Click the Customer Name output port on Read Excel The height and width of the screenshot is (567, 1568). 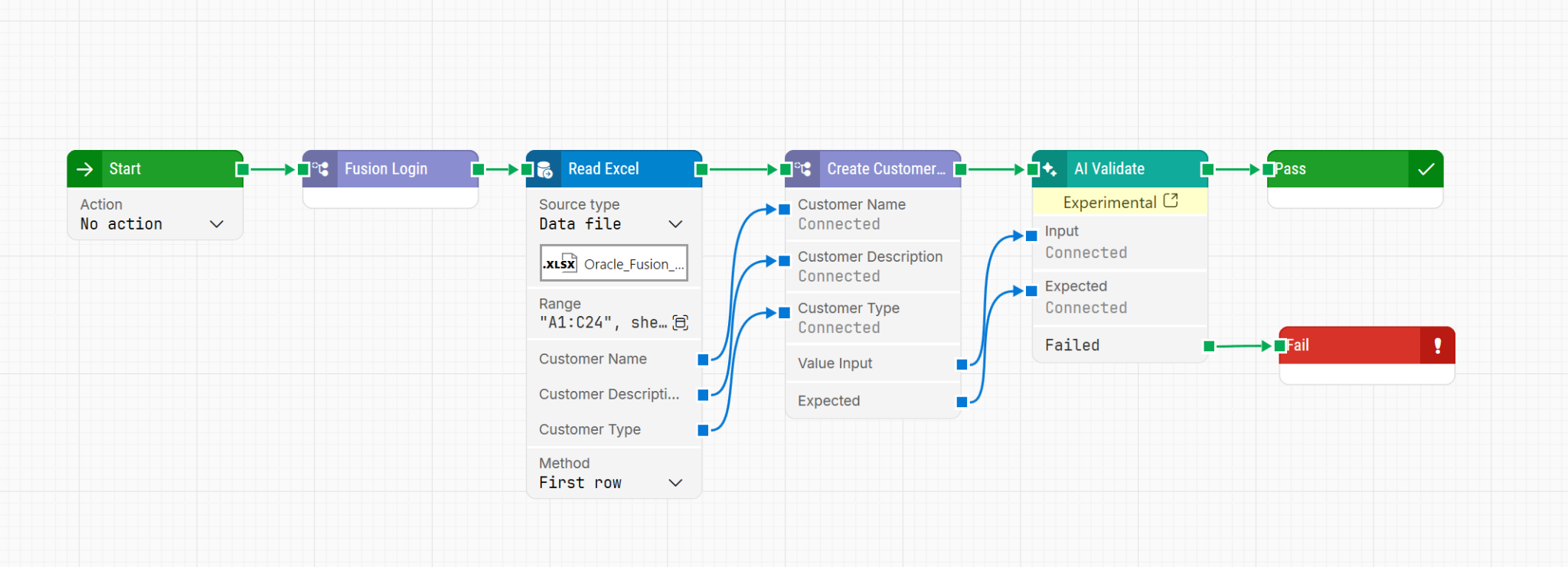[x=703, y=360]
